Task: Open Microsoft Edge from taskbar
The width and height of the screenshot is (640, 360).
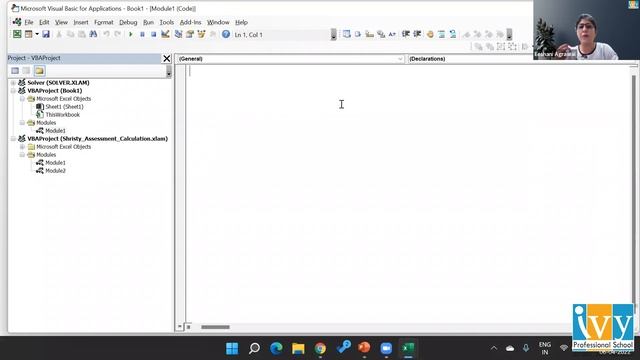Action: (x=276, y=348)
